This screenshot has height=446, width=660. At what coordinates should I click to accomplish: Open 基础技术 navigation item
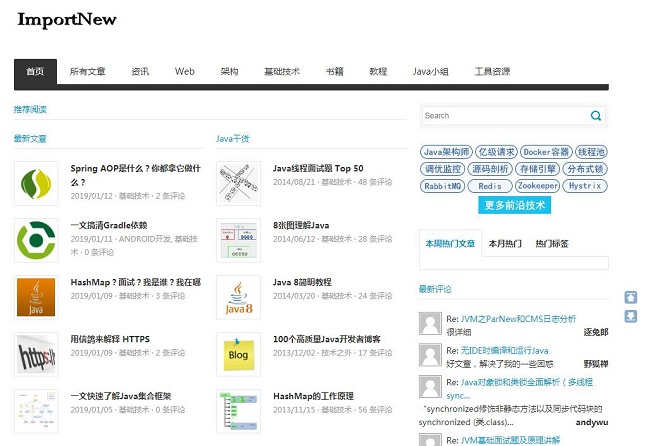tap(282, 72)
